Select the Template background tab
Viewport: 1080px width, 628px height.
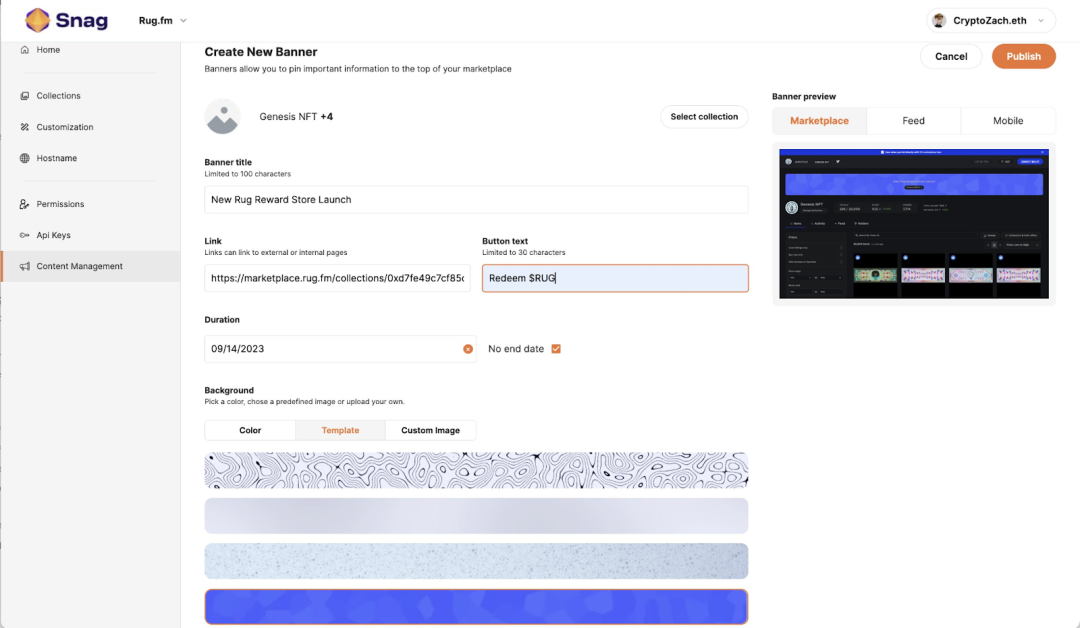coord(340,430)
